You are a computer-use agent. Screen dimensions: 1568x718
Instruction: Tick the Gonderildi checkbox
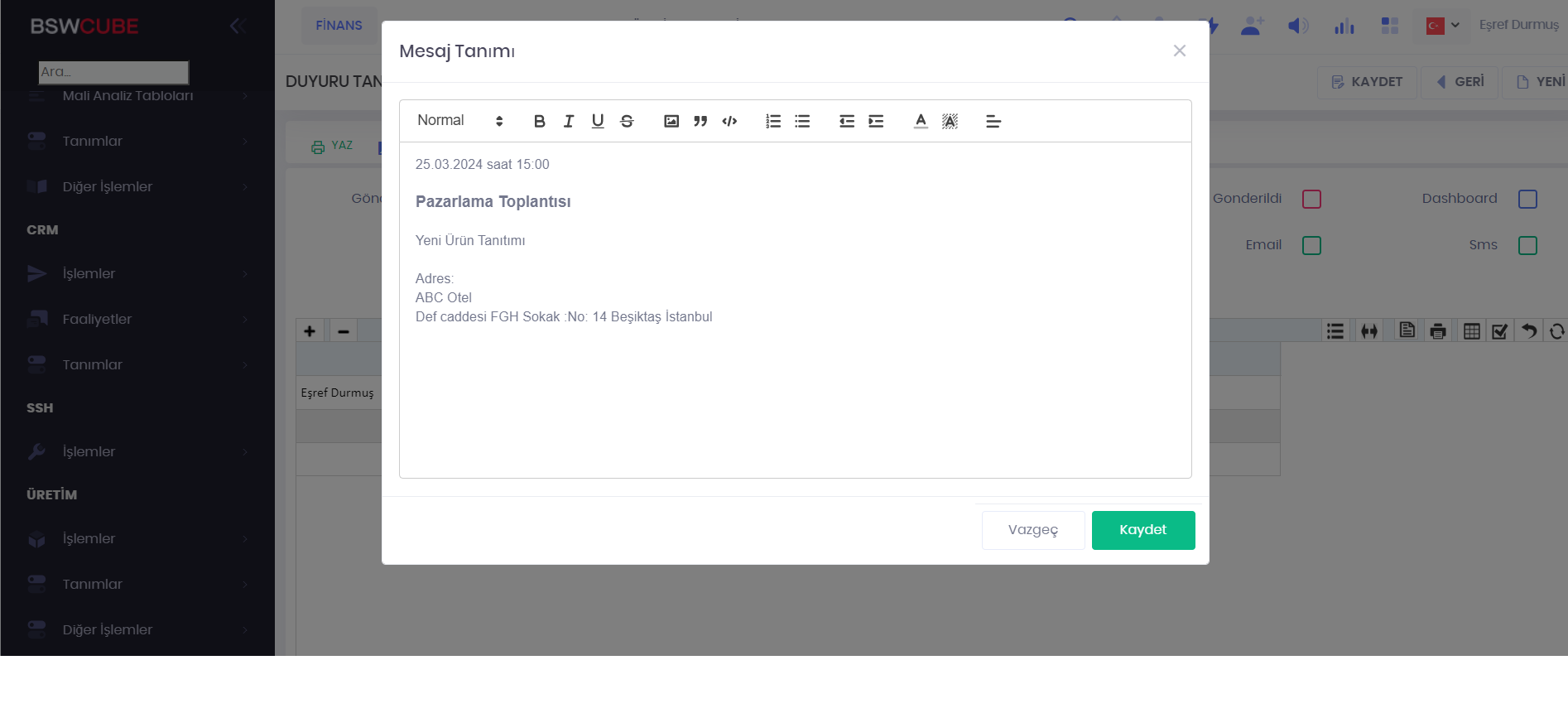pos(1311,200)
